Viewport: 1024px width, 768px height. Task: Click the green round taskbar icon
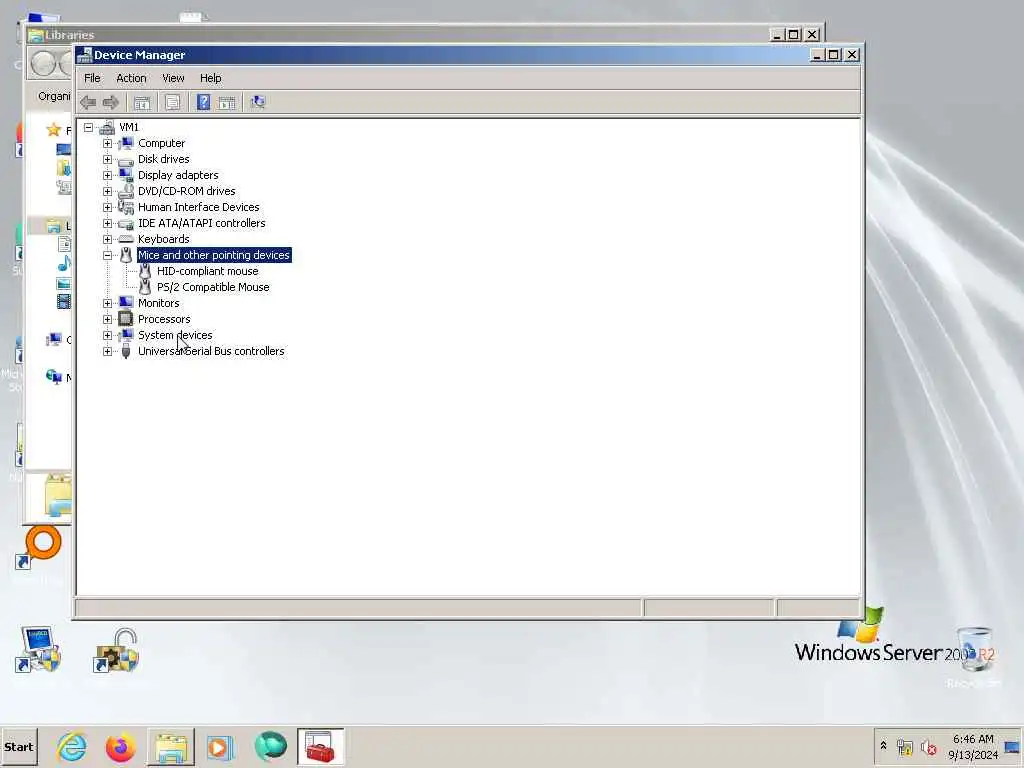pos(270,746)
